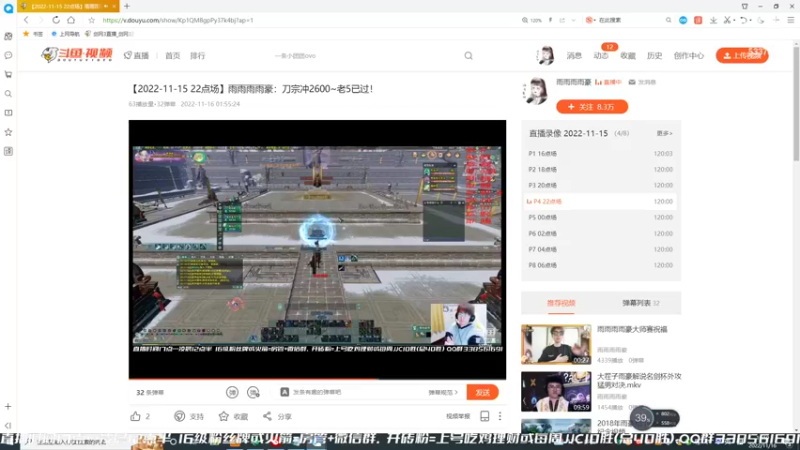Open the browser hamburger menu
The height and width of the screenshot is (450, 800).
tap(790, 20)
